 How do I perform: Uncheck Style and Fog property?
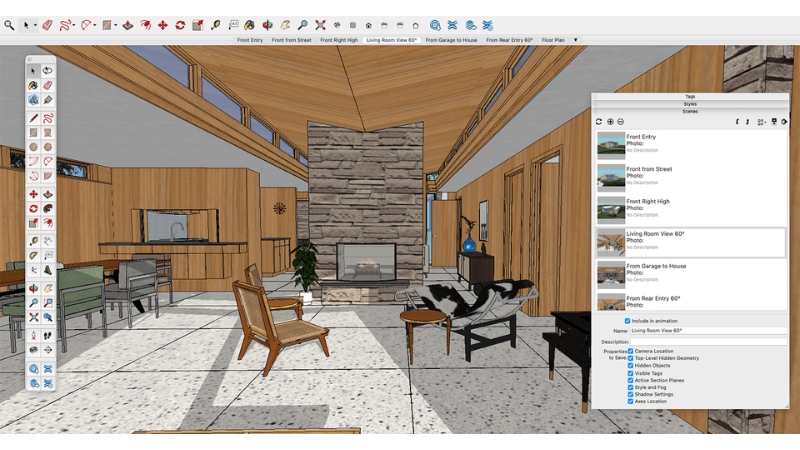pyautogui.click(x=631, y=387)
